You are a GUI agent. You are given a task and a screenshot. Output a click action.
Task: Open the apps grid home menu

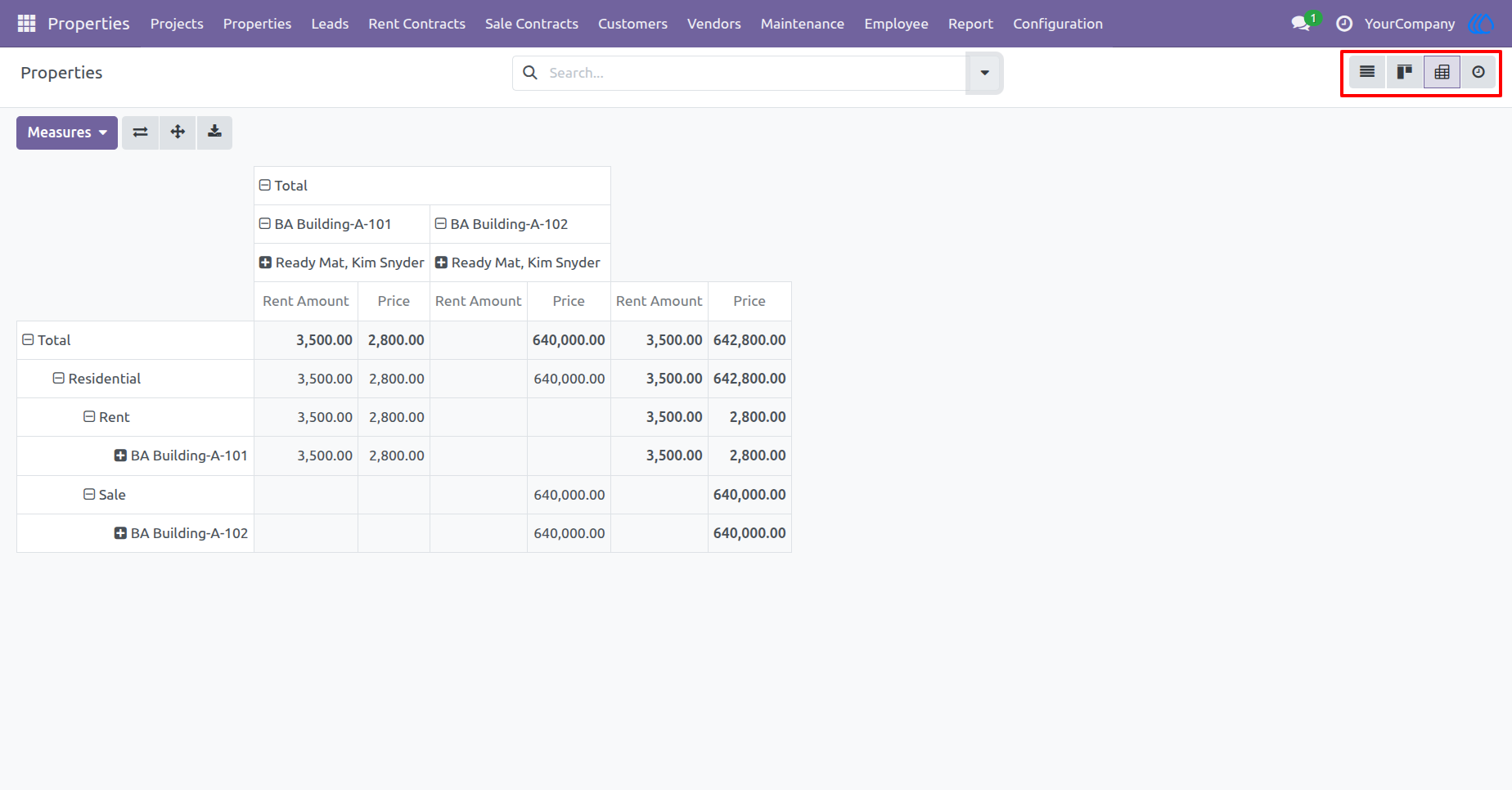26,24
